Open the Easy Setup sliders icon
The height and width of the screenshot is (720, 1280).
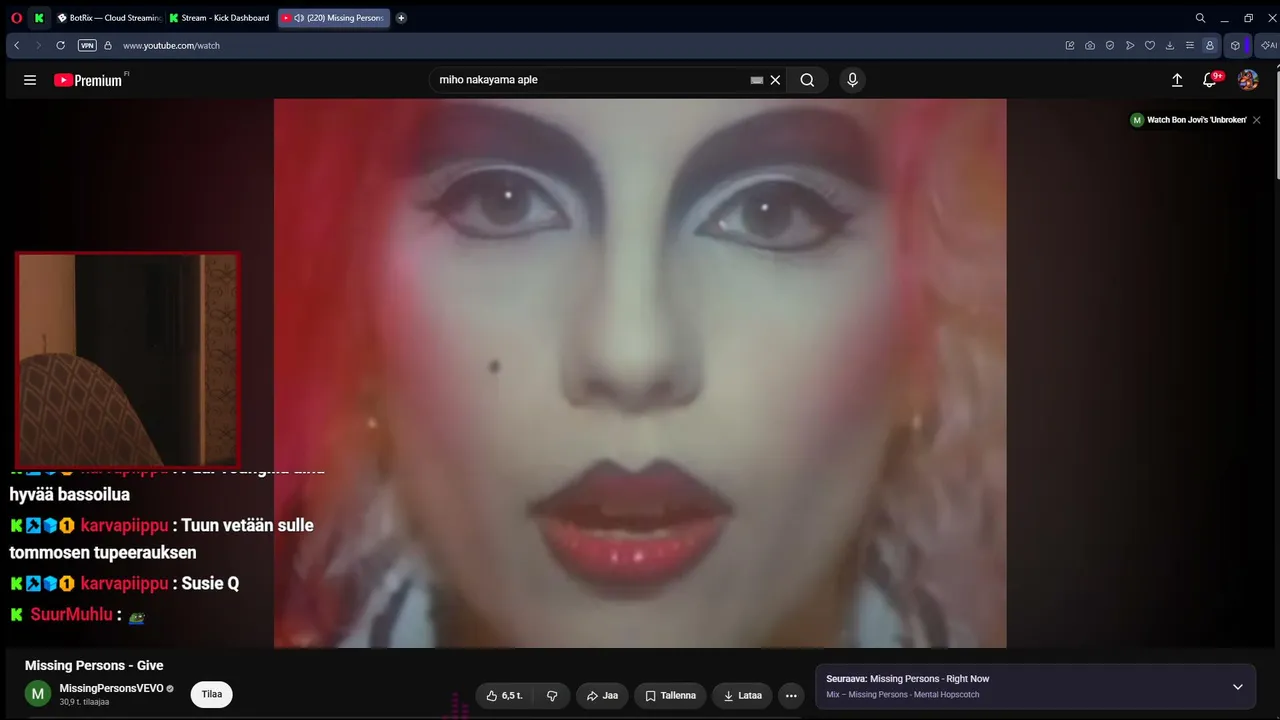[x=1189, y=45]
